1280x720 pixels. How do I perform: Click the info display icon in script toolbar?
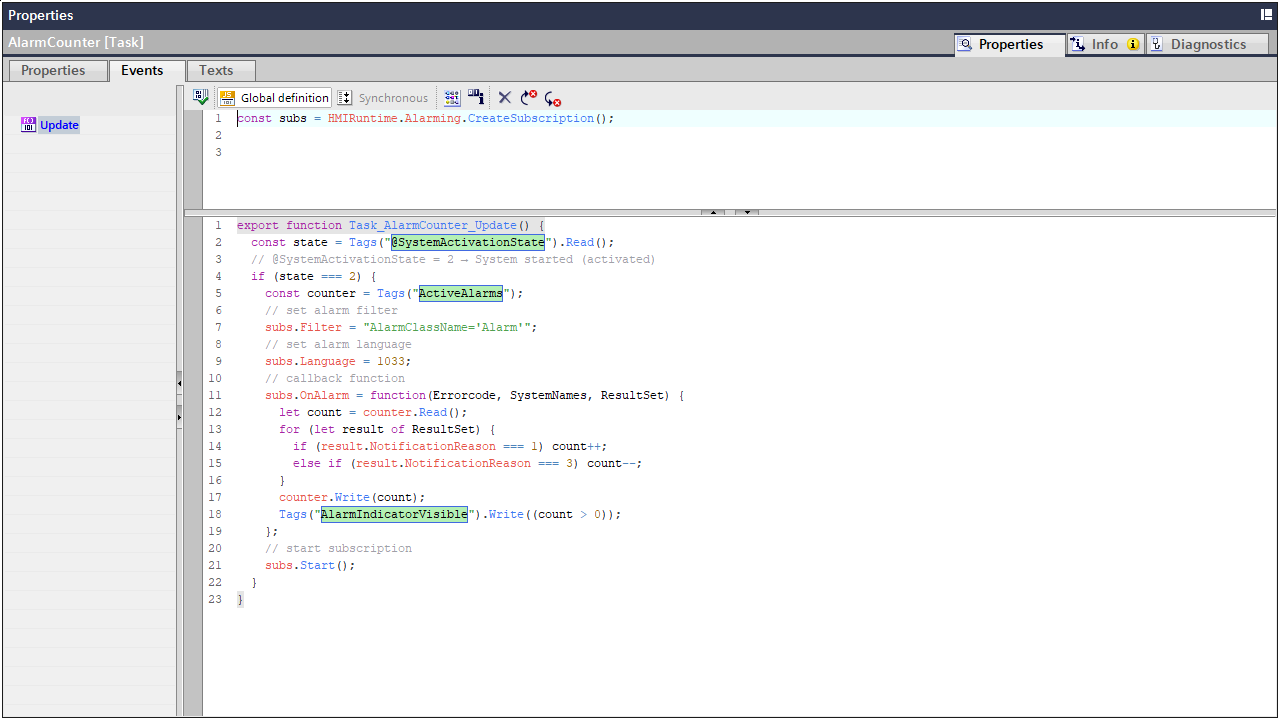pos(476,98)
